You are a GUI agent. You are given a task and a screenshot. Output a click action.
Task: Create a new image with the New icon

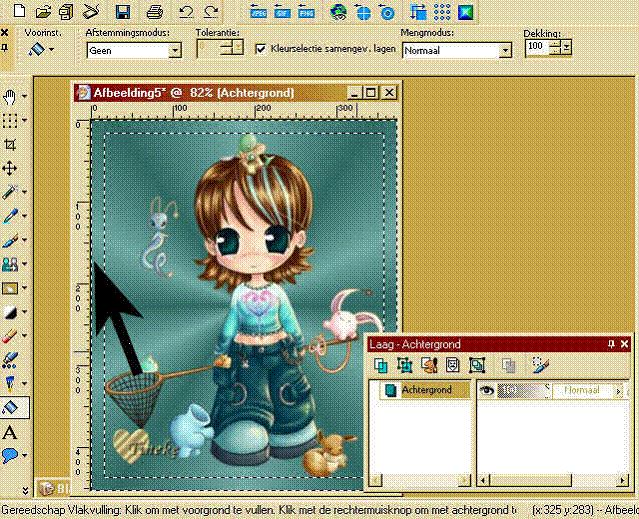pos(19,11)
